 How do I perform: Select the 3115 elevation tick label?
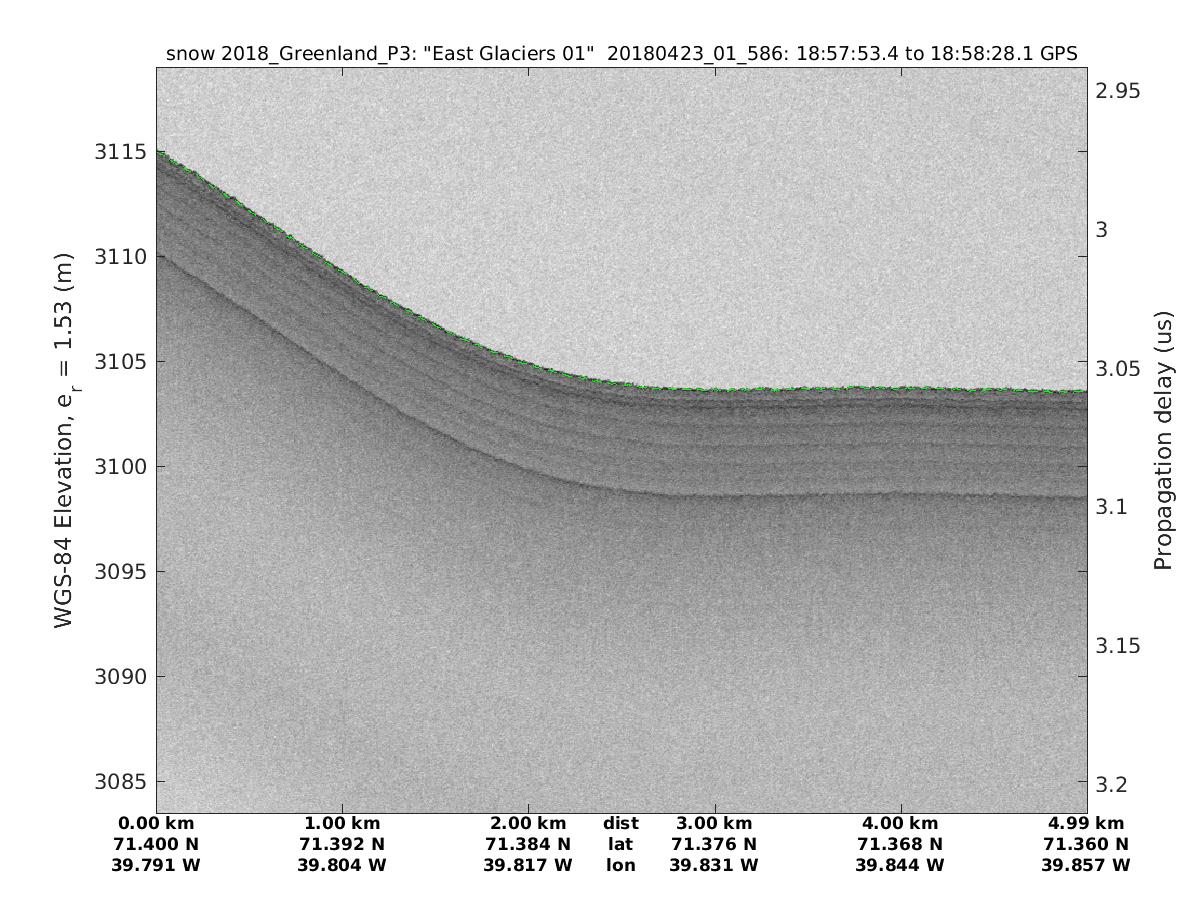coord(122,152)
